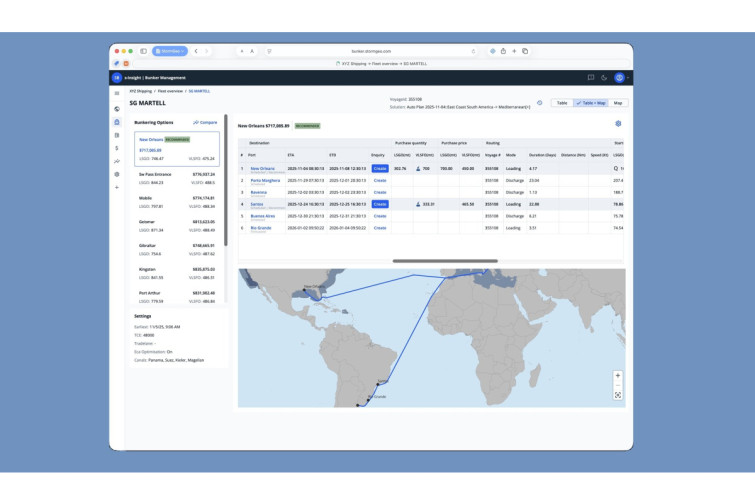Open the Santos port link in table
Image resolution: width=755 pixels, height=504 pixels.
(257, 204)
